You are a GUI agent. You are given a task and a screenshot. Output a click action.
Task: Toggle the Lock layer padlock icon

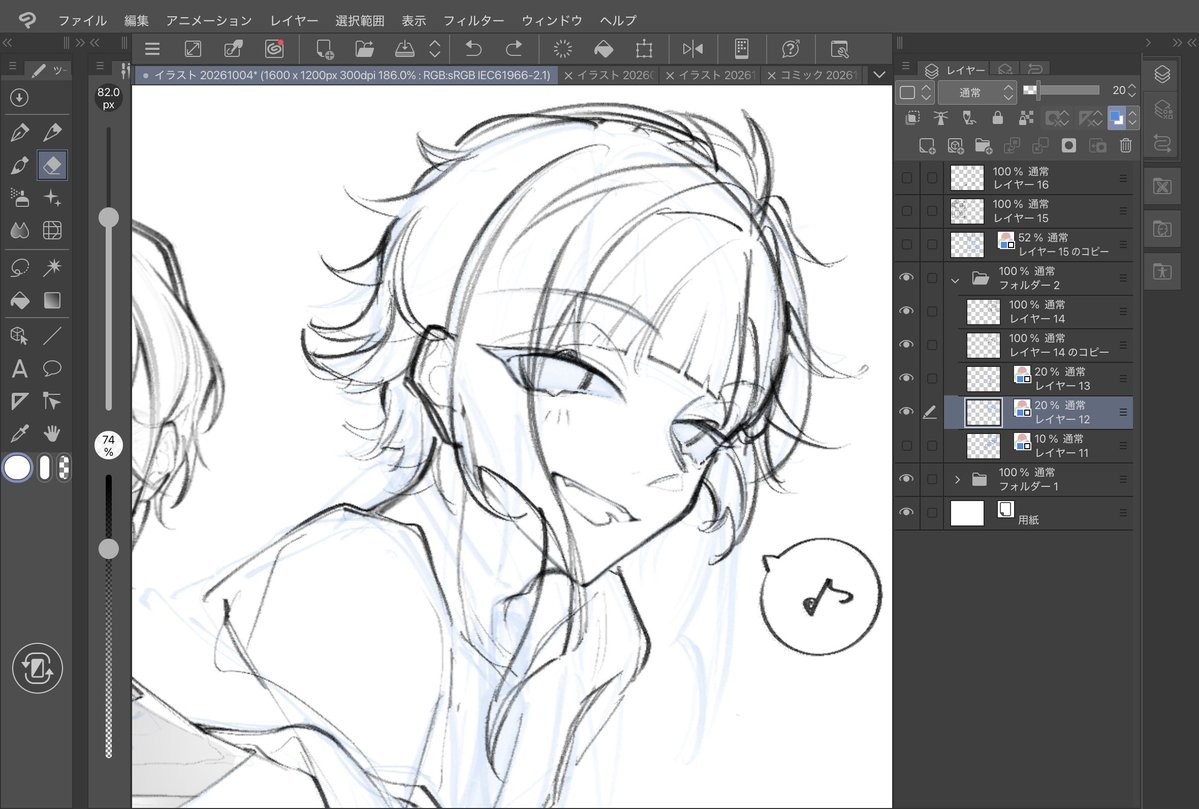[x=997, y=118]
